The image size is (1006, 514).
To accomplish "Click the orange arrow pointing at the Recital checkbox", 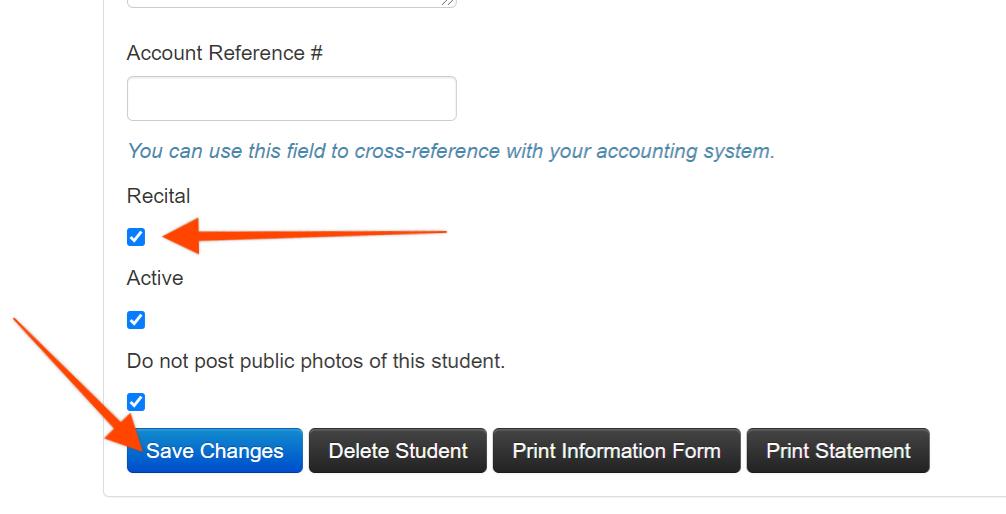I will pyautogui.click(x=305, y=236).
